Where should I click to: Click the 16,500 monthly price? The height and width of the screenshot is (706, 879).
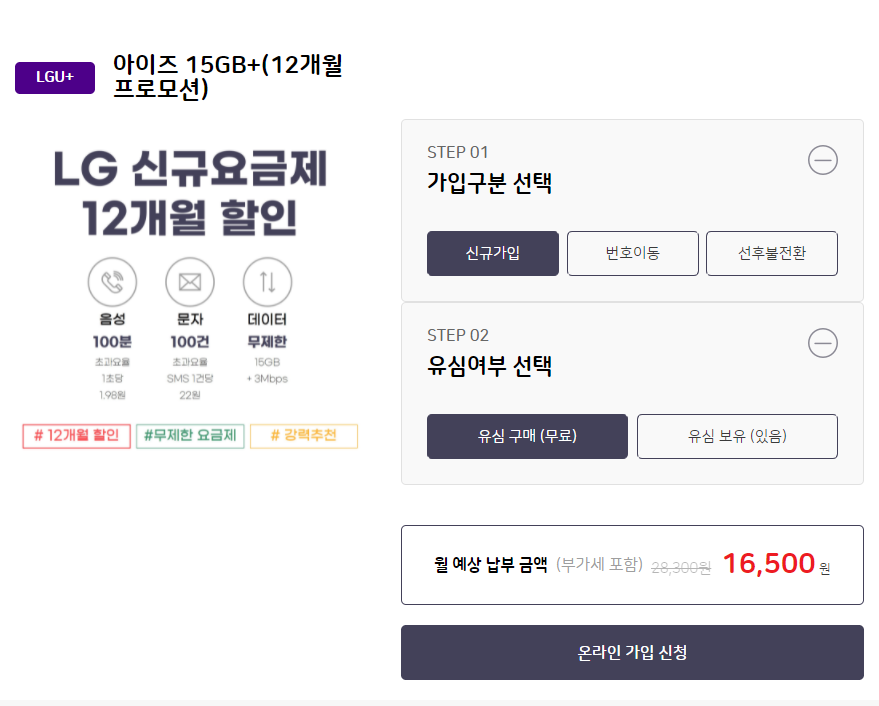click(768, 564)
